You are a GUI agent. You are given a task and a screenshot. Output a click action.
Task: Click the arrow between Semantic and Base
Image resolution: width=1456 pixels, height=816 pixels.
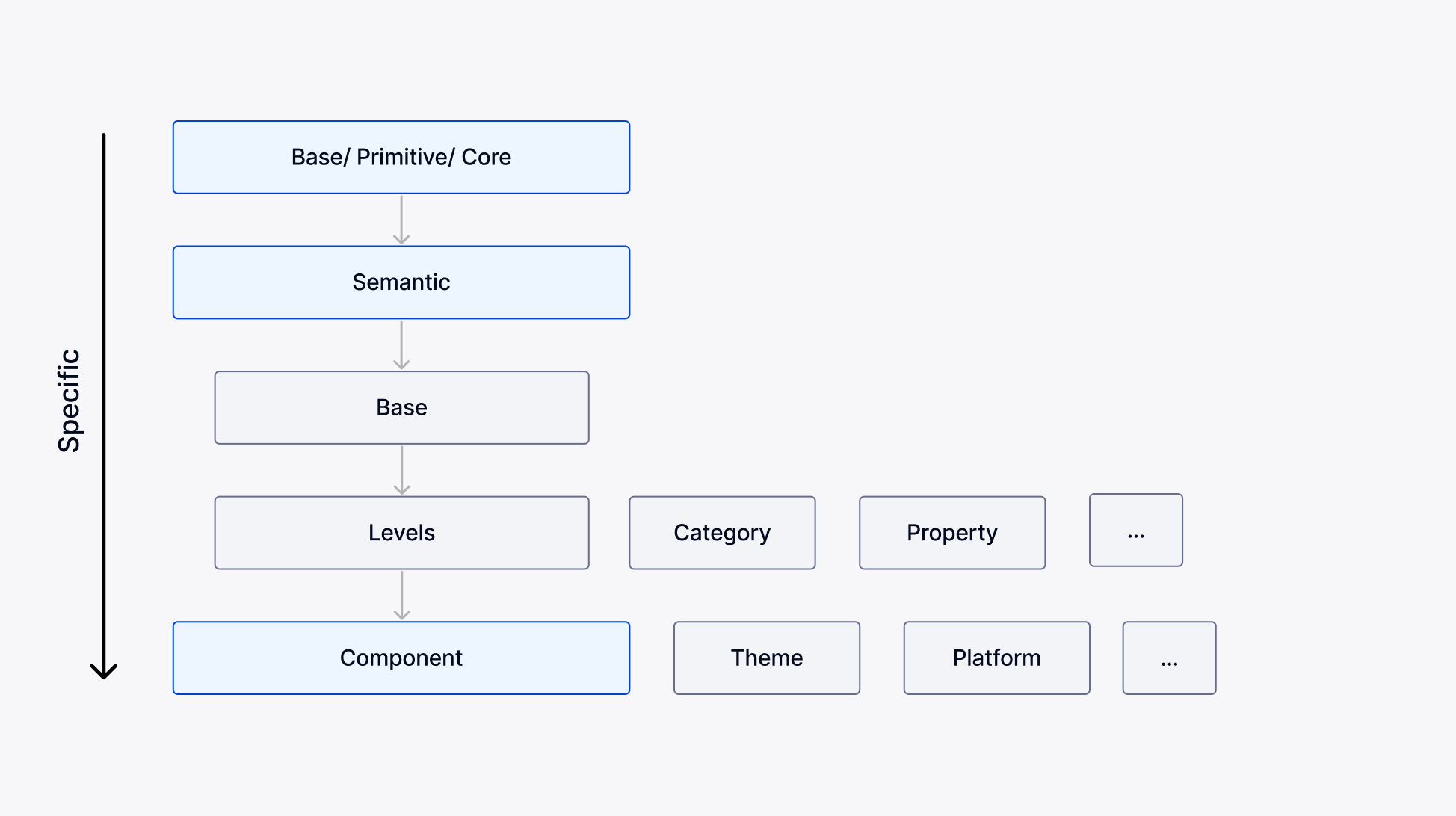tap(401, 345)
